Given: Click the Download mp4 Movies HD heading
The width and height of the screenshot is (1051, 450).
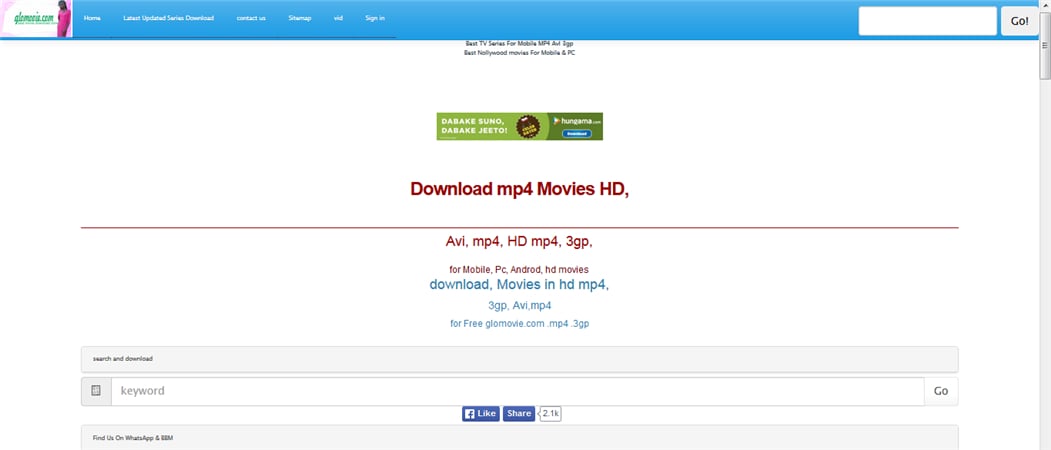Looking at the screenshot, I should pos(519,189).
